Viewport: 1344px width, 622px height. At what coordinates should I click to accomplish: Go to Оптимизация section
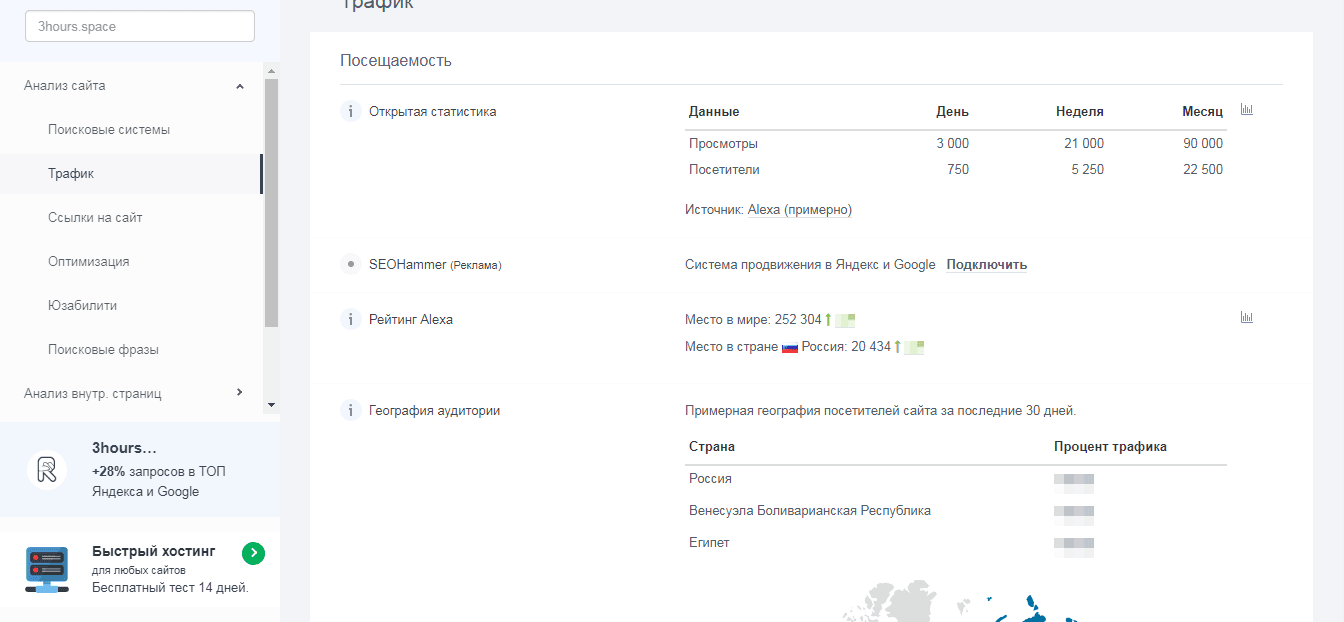tap(89, 262)
